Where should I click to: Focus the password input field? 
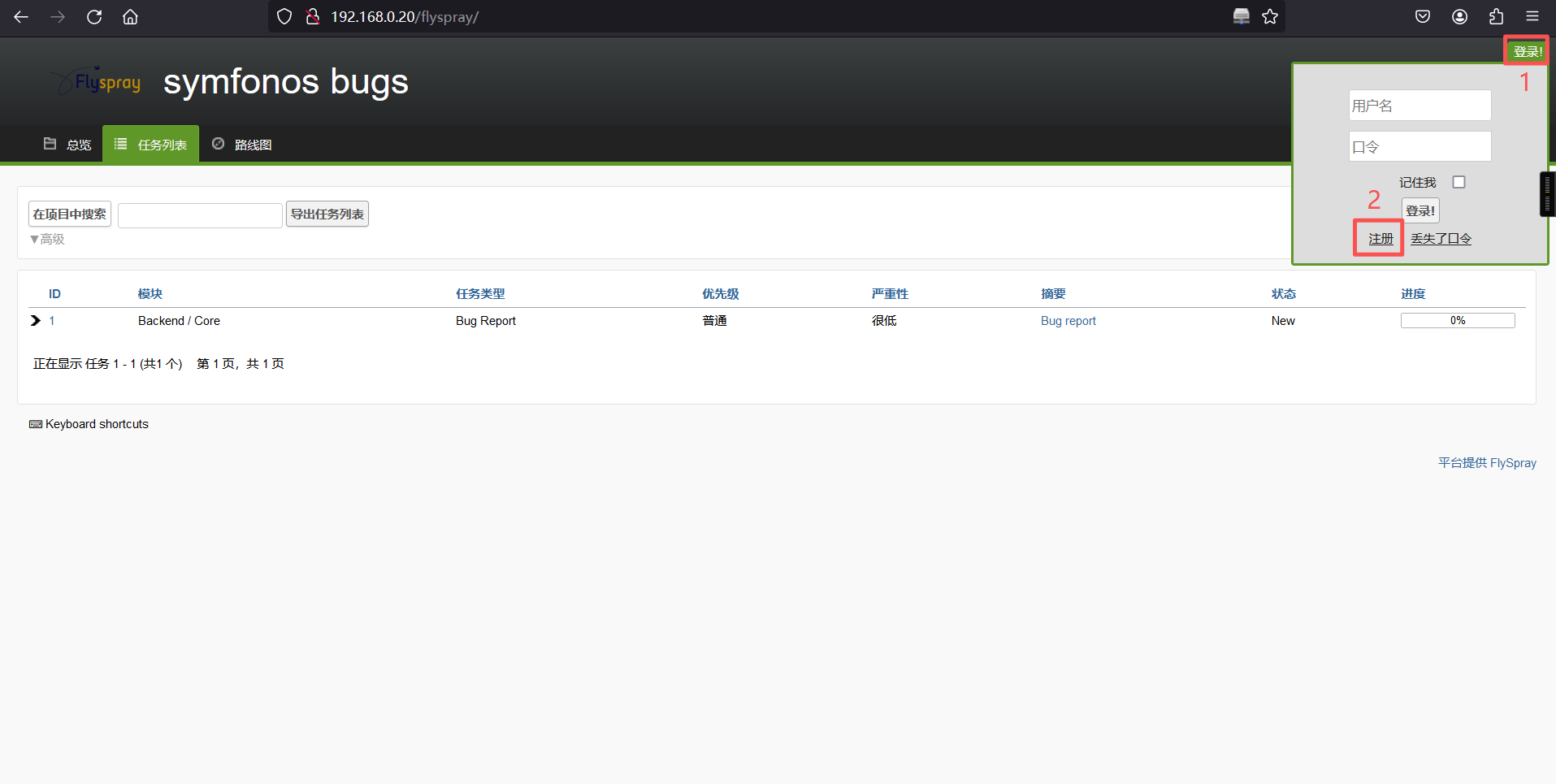point(1419,147)
